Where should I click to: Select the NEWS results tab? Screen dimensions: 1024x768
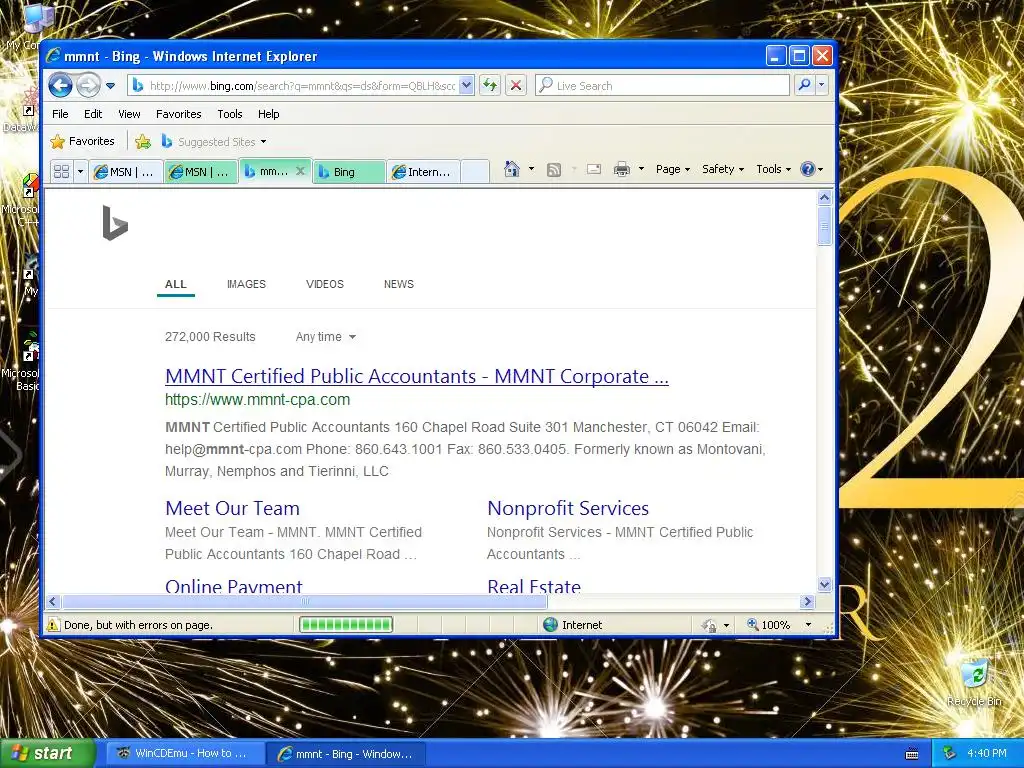click(398, 284)
